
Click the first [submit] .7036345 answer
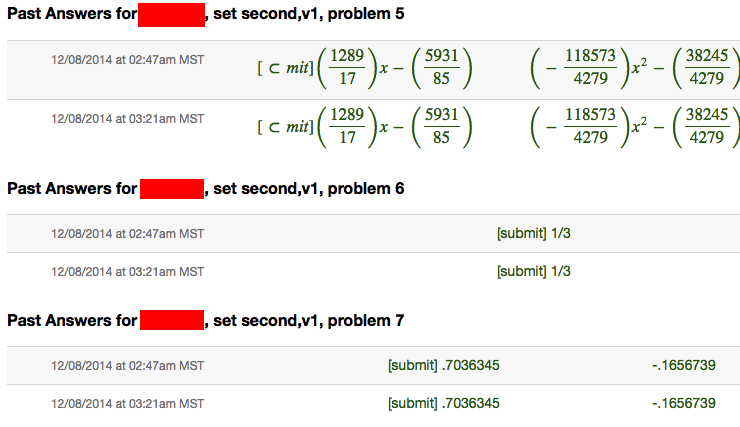tap(444, 365)
